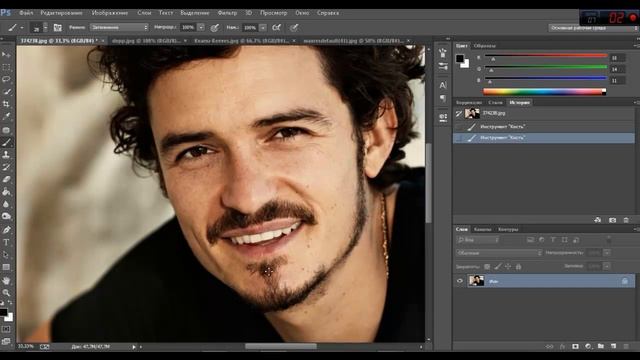Screen dimensions: 640x360
Task: Toggle lock transparent pixels in Layers panel
Action: (x=487, y=267)
